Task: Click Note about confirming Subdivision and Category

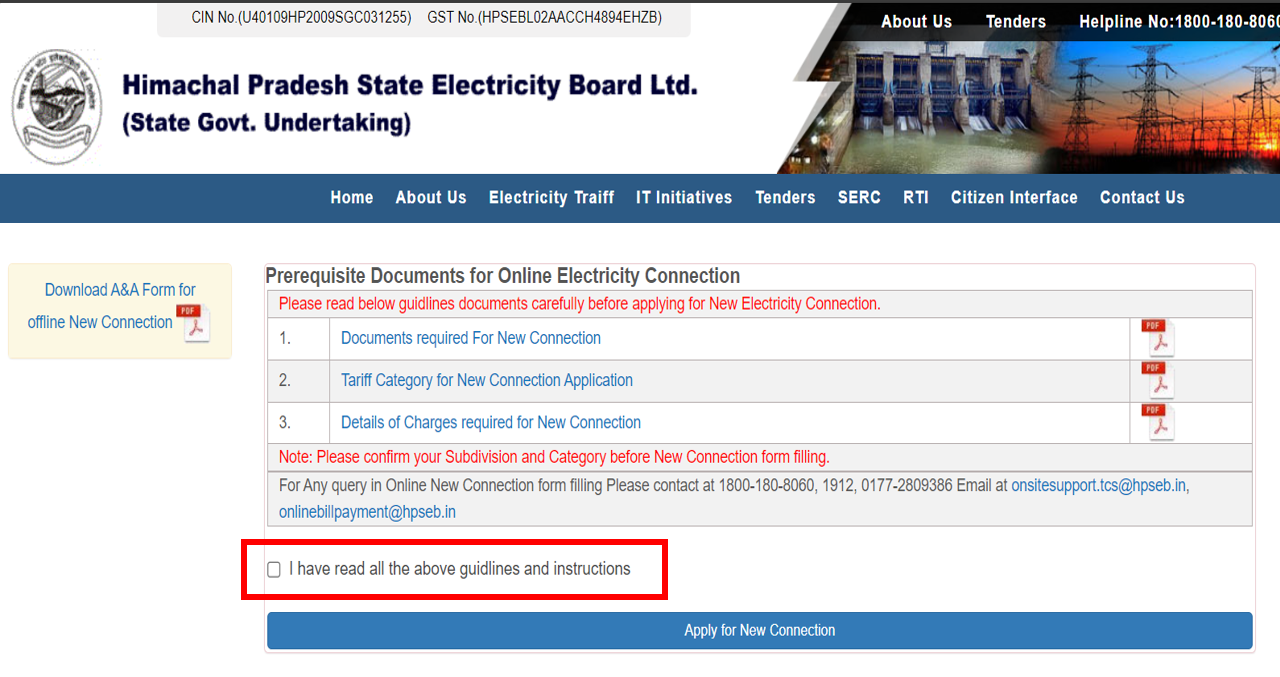Action: (554, 457)
